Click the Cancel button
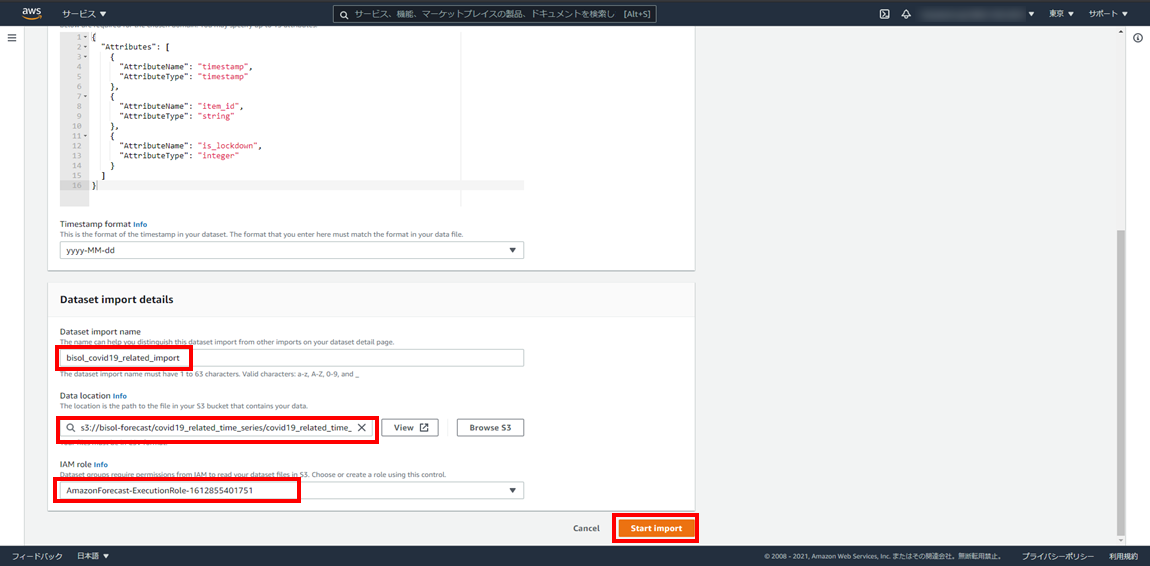1150x566 pixels. 586,528
